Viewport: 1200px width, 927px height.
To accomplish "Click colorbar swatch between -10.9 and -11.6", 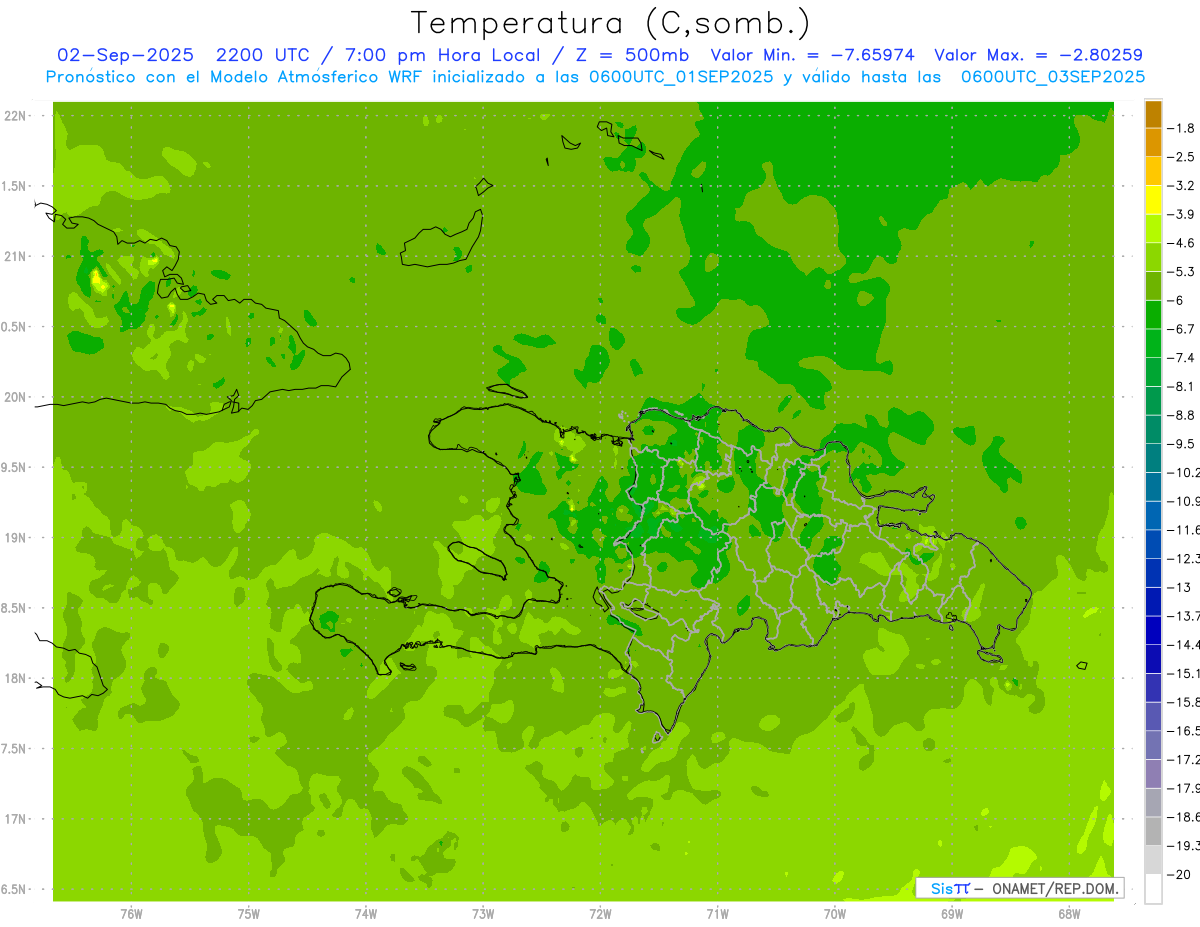I will point(1153,516).
